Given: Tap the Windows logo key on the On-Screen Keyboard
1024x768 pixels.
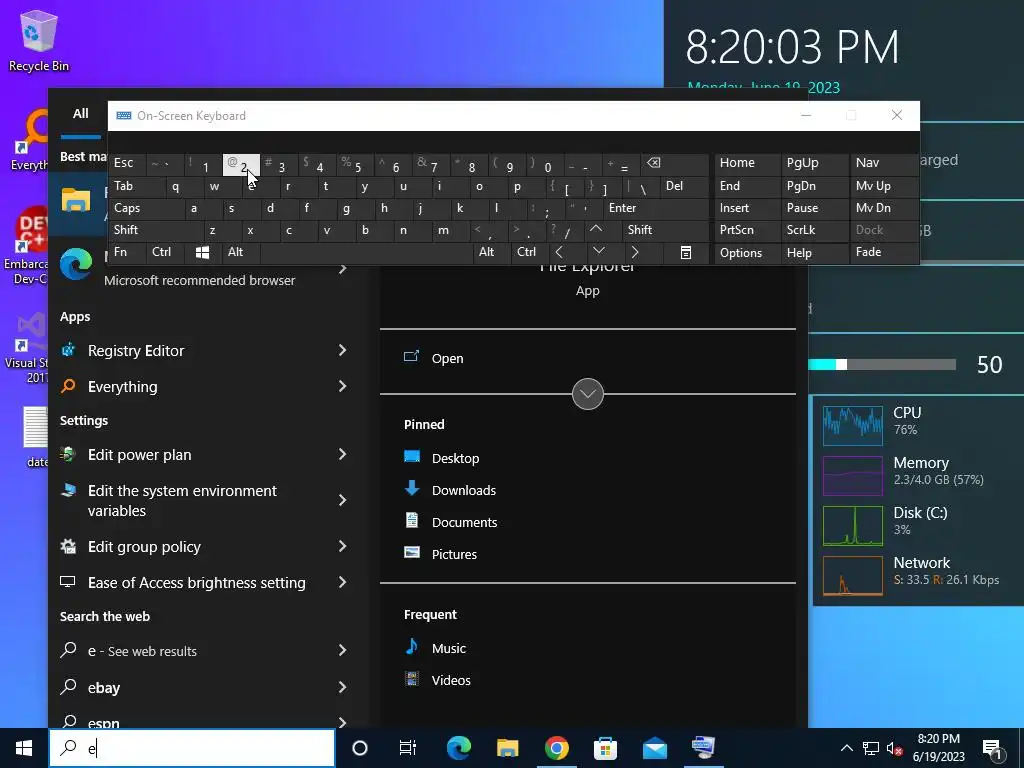Looking at the screenshot, I should [x=202, y=253].
